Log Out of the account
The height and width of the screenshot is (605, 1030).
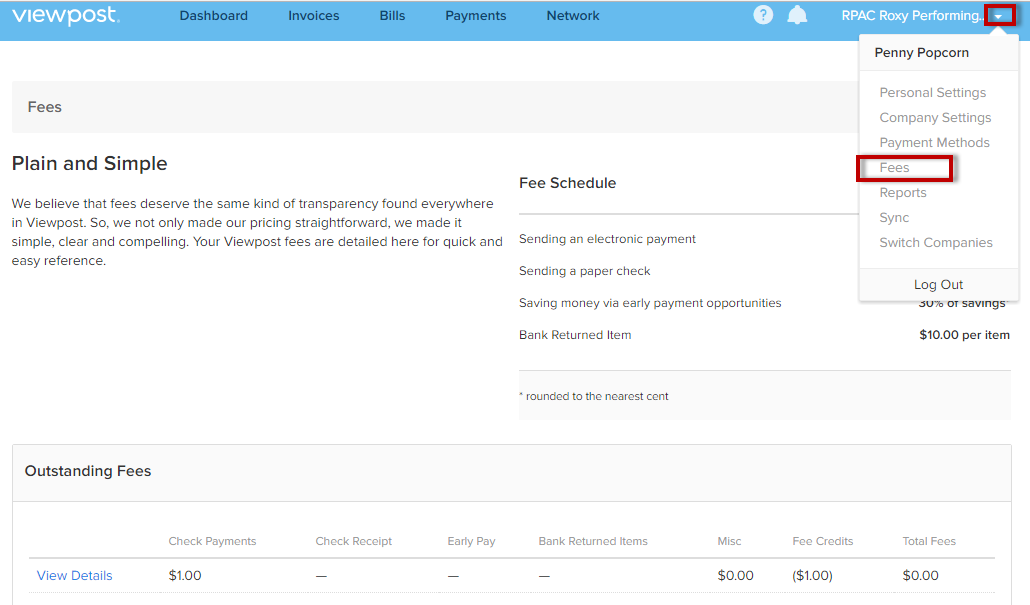tap(938, 284)
